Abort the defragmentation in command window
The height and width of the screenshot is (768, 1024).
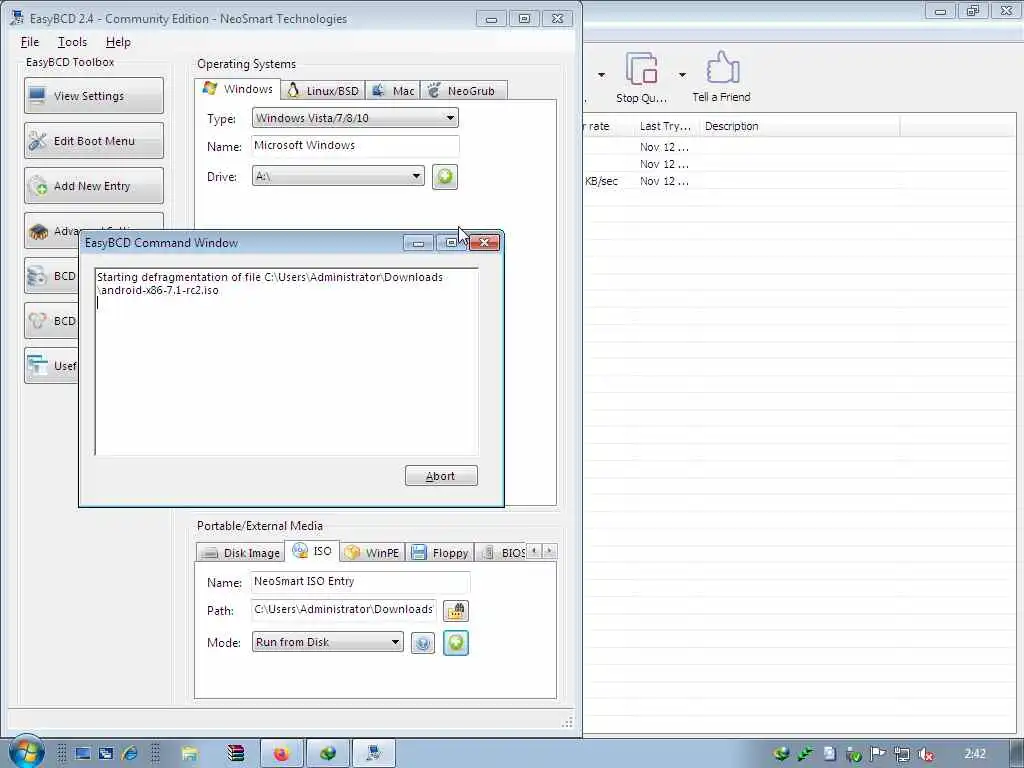[441, 475]
